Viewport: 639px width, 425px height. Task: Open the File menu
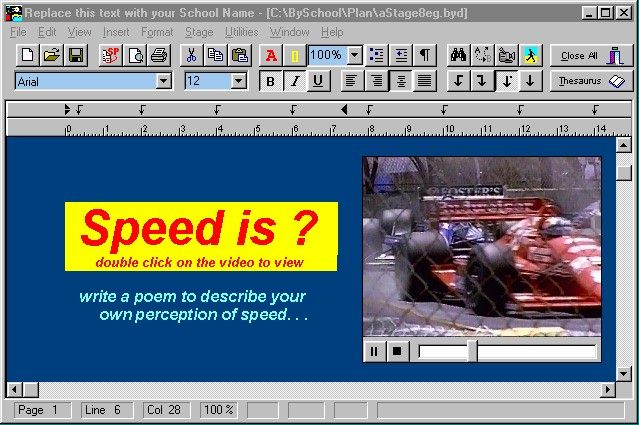18,32
